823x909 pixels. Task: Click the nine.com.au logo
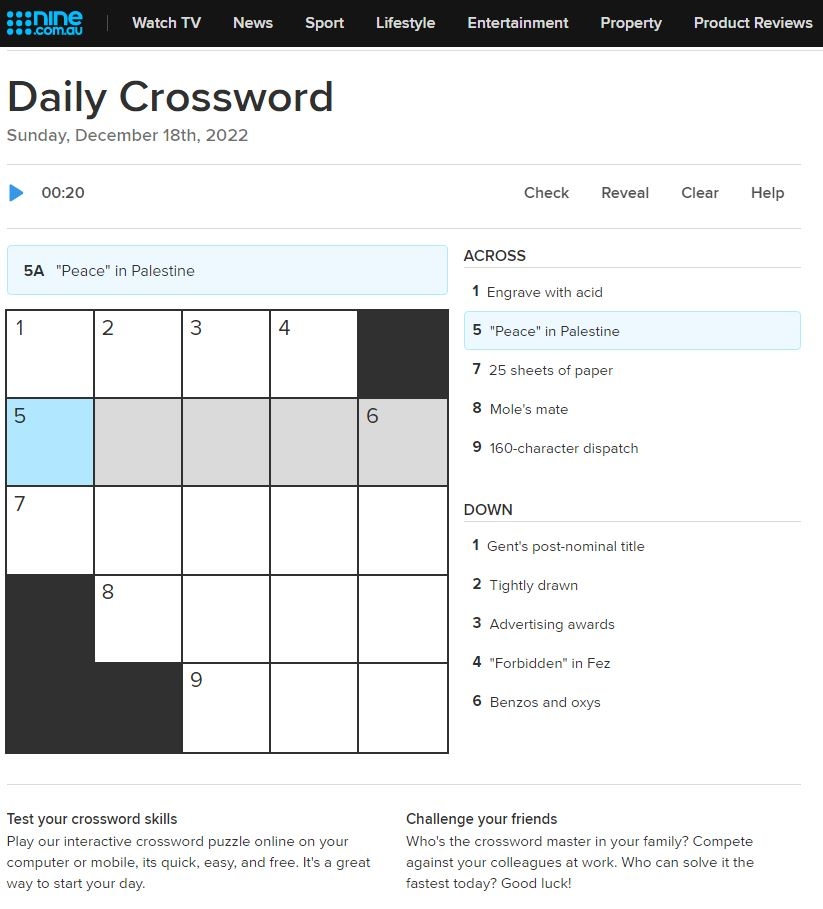pyautogui.click(x=45, y=22)
